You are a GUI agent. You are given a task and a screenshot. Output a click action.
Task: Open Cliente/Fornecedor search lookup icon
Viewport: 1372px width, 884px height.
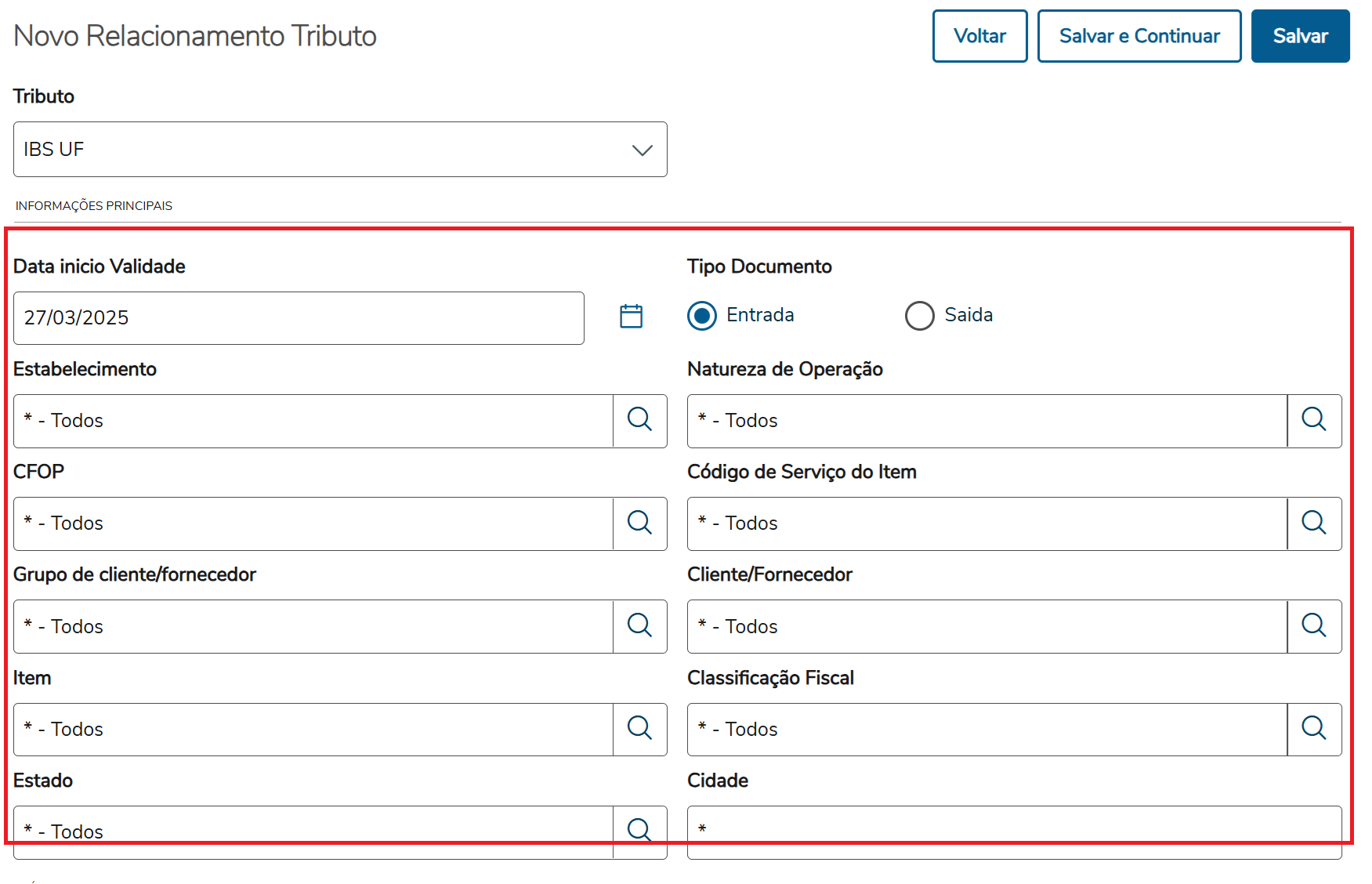(1313, 625)
